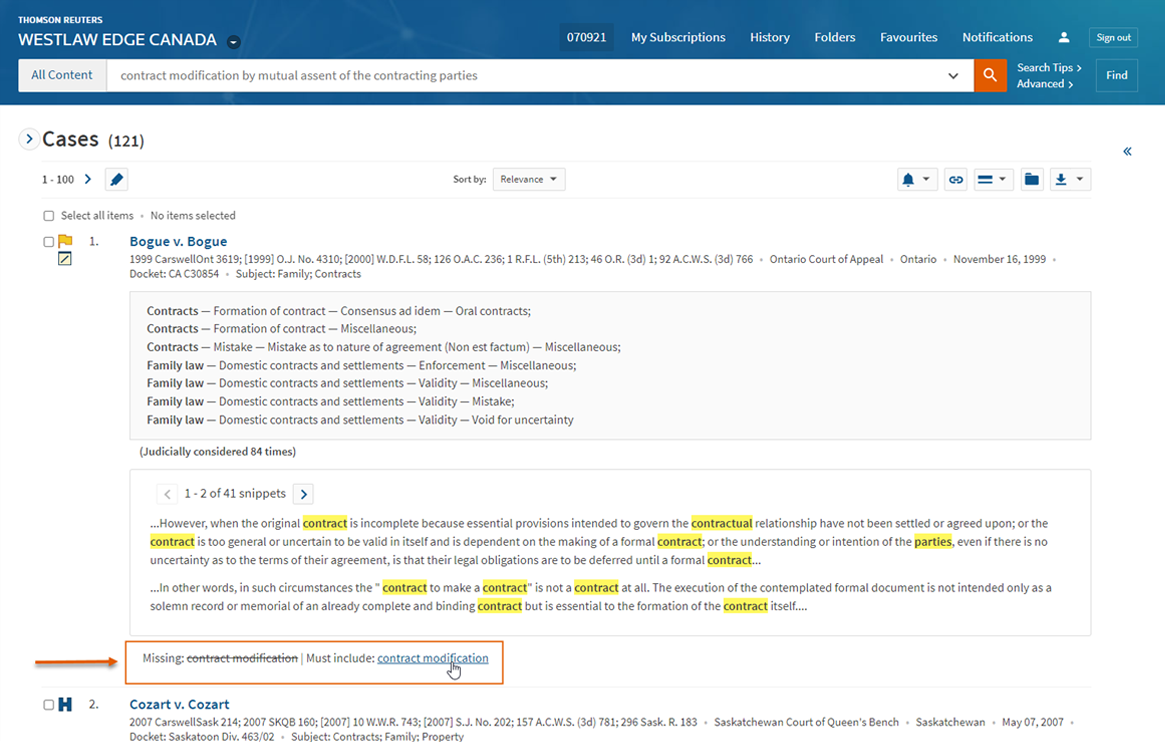
Task: Click the save to folder icon
Action: point(1031,179)
